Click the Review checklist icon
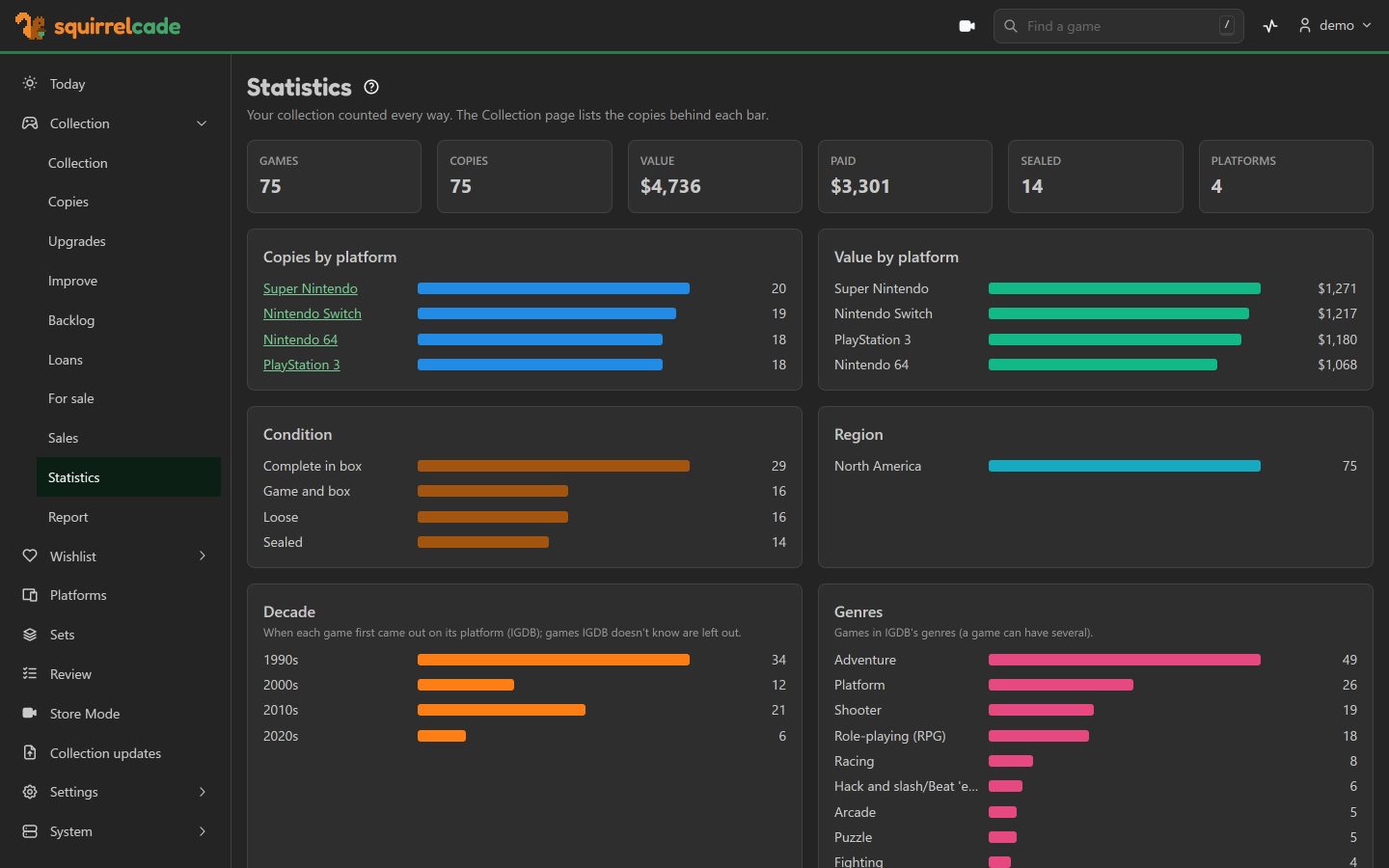This screenshot has height=868, width=1389. [30, 674]
